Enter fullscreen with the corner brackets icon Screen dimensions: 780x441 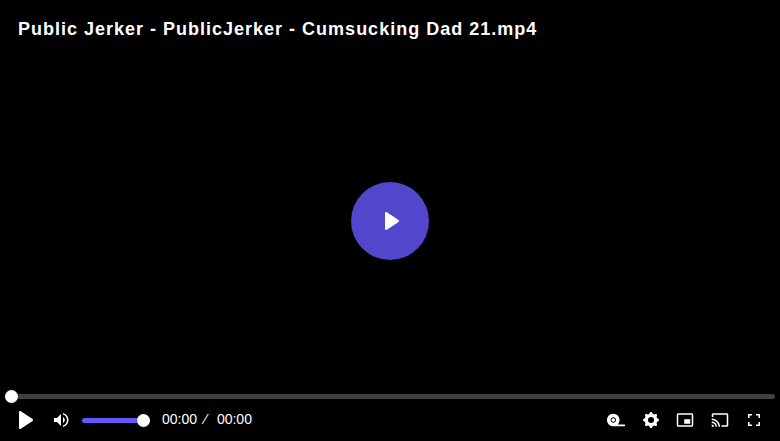tap(754, 420)
